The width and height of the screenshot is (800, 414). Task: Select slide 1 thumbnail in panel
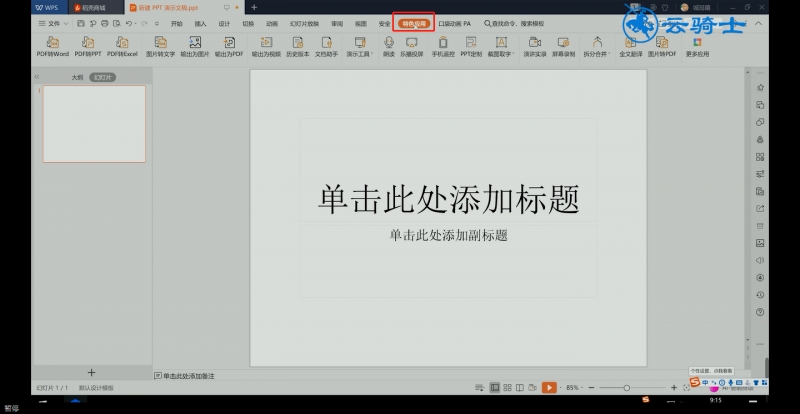(x=94, y=124)
